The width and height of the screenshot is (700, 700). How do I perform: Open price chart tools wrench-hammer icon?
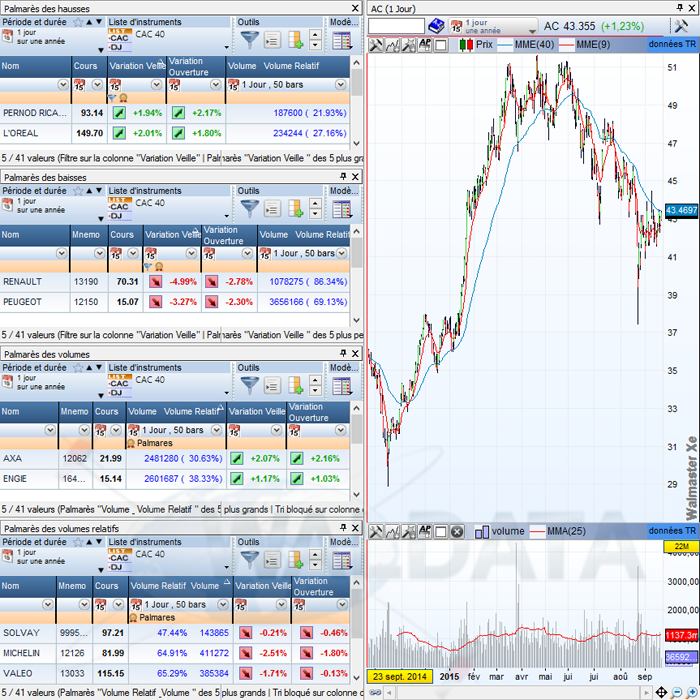click(x=376, y=45)
